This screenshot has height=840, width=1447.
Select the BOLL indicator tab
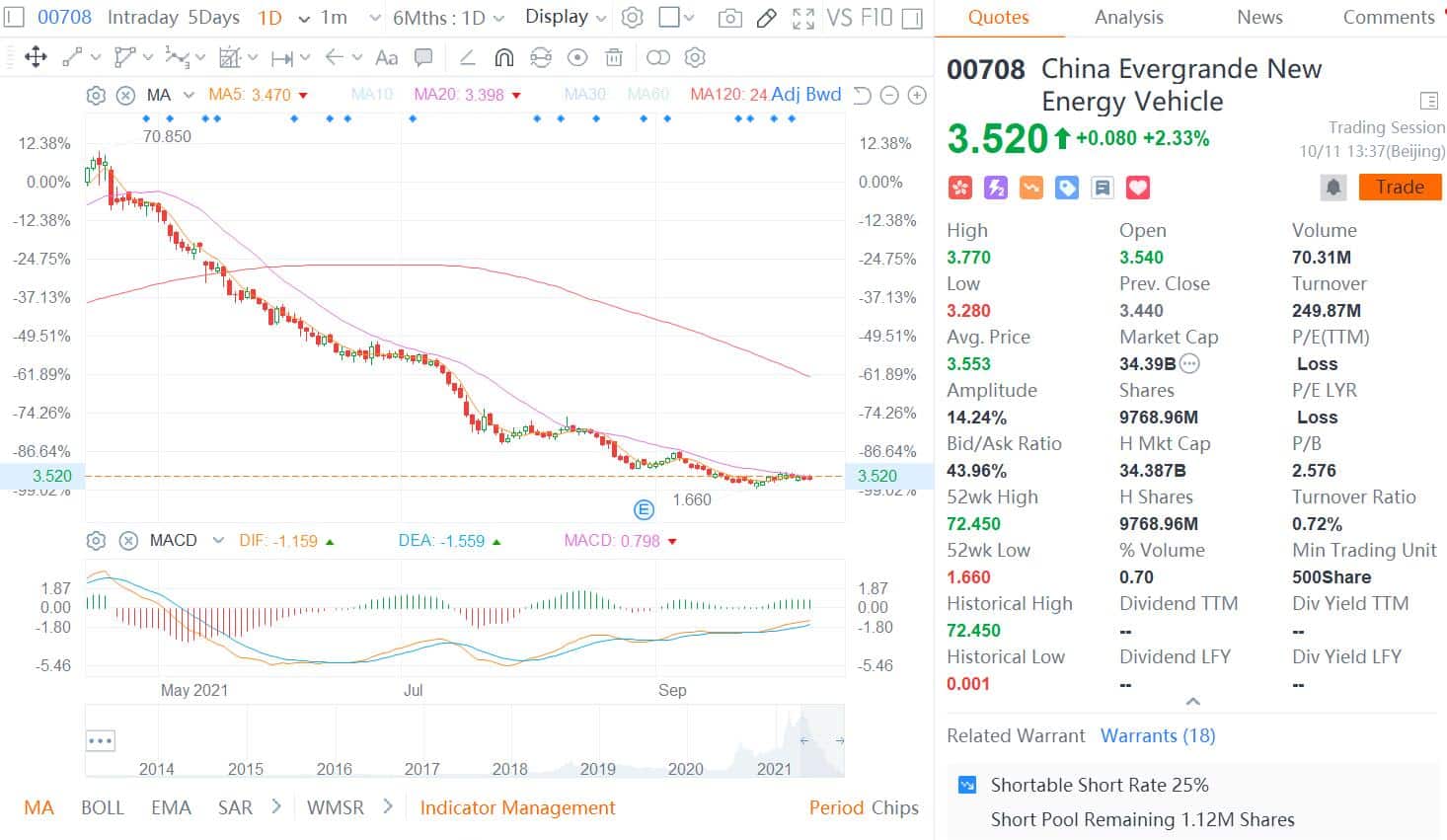click(x=102, y=807)
